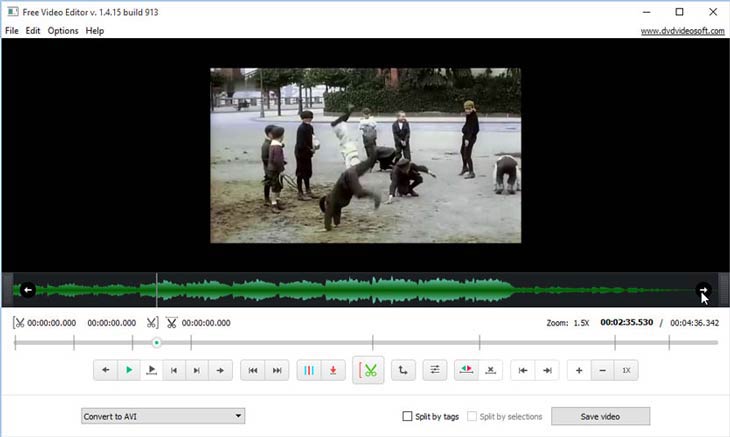730x437 pixels.
Task: Open the Edit menu
Action: tap(33, 31)
